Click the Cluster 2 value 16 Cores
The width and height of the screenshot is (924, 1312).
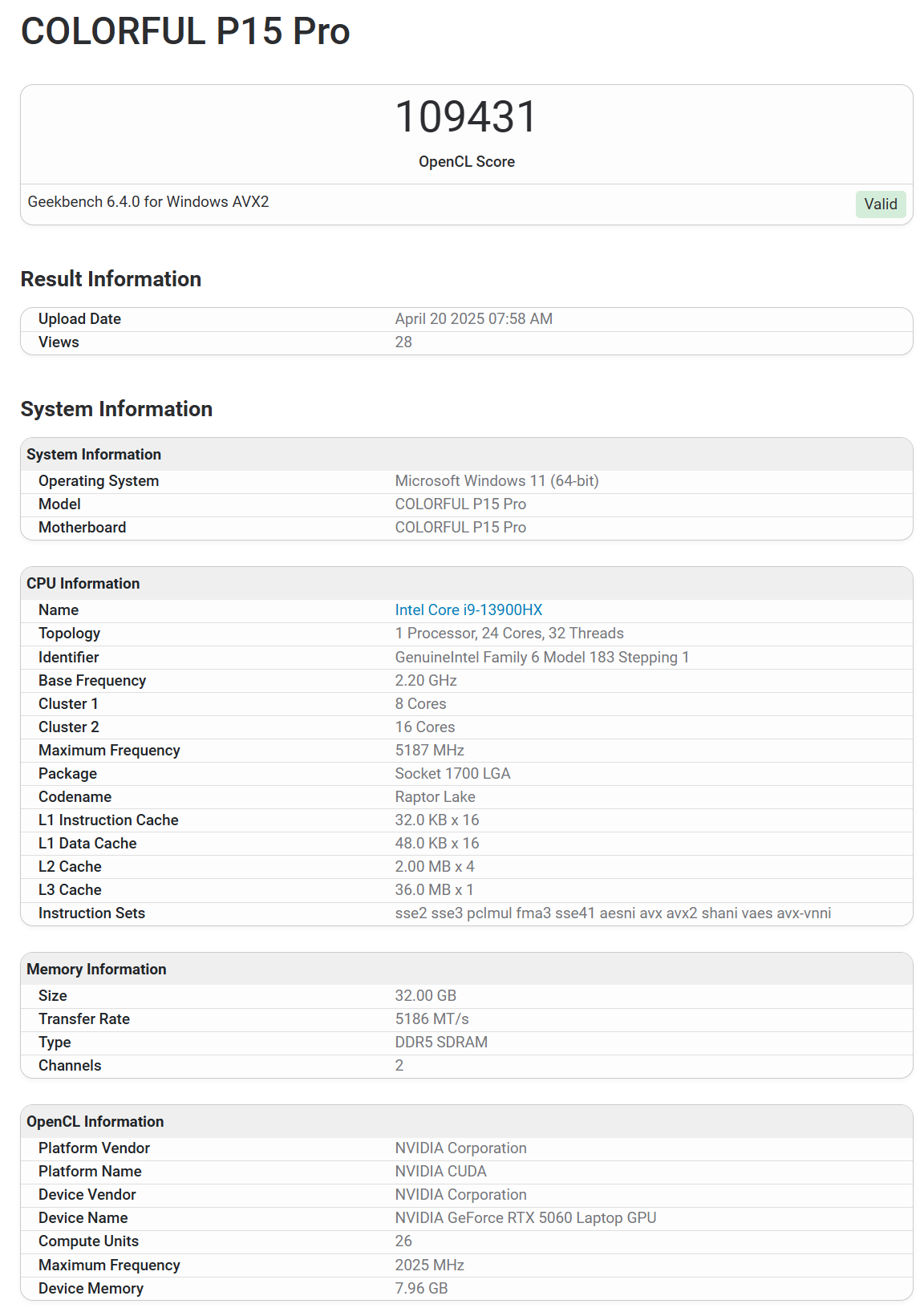(x=425, y=727)
